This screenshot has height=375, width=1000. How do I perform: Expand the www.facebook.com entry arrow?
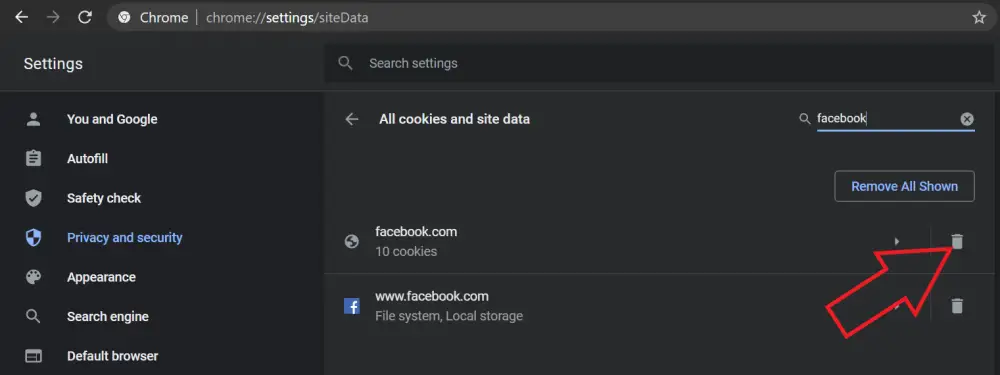coord(897,306)
